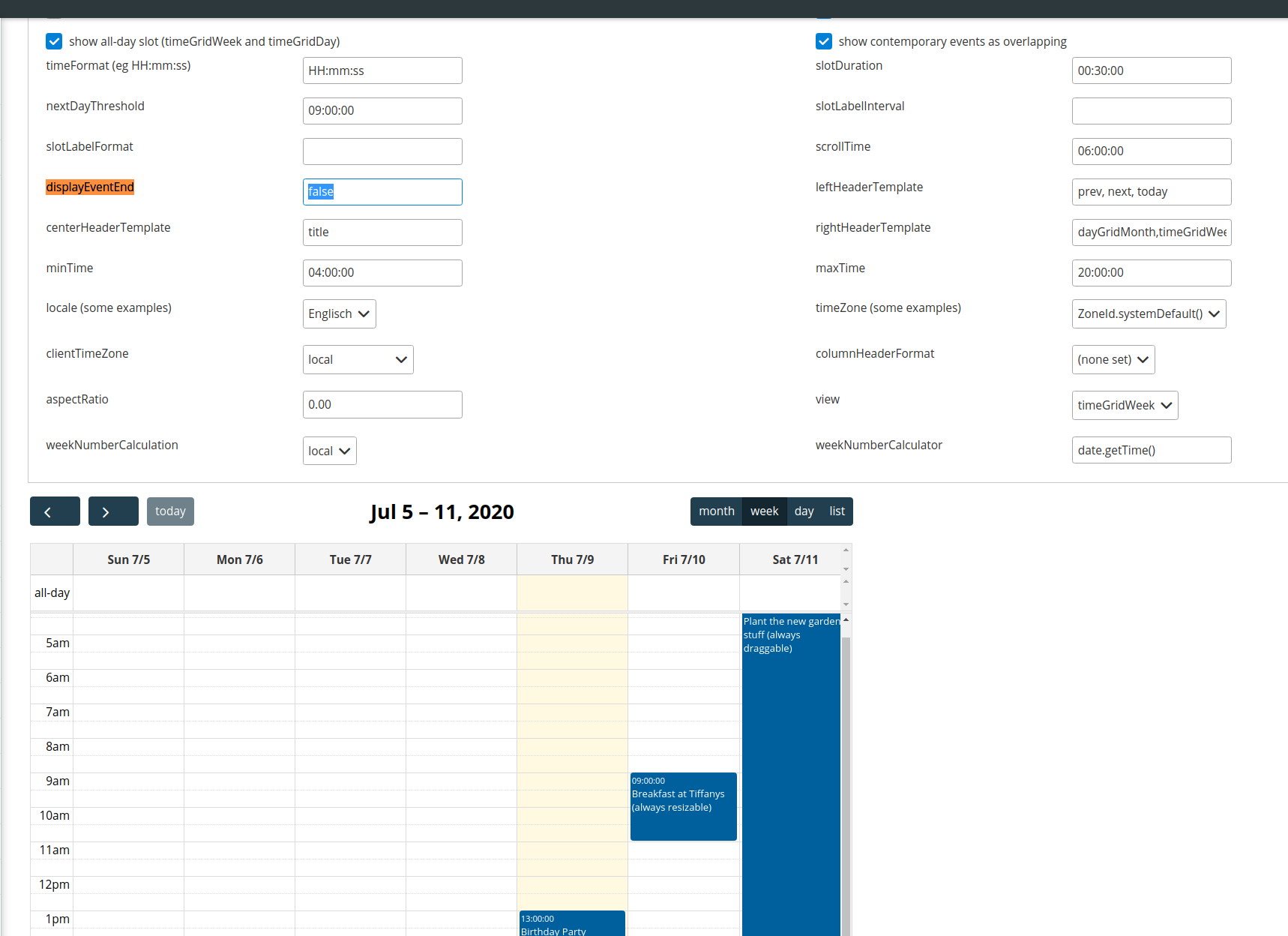This screenshot has height=936, width=1288.
Task: Toggle show contemporary events as overlapping
Action: [x=823, y=41]
